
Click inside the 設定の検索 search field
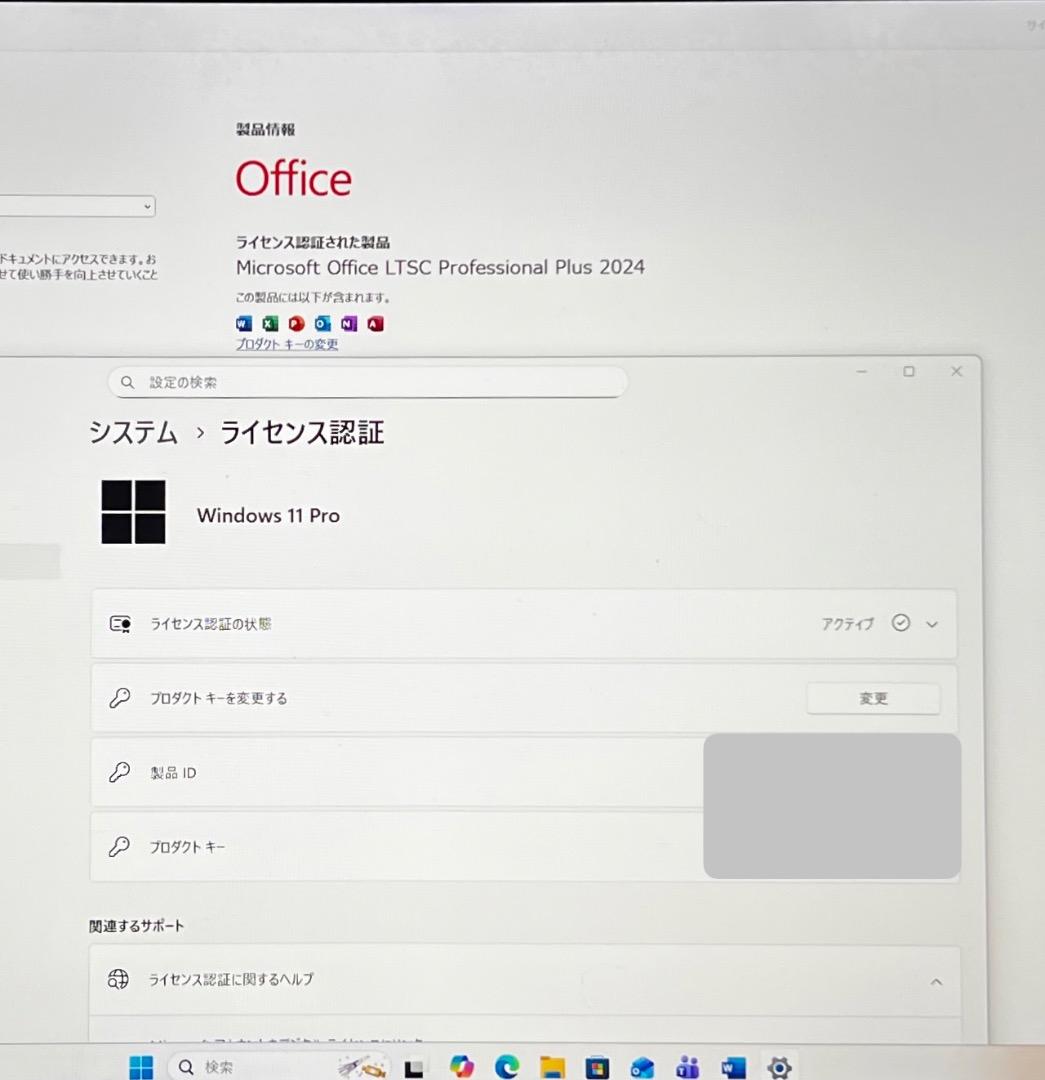[365, 382]
